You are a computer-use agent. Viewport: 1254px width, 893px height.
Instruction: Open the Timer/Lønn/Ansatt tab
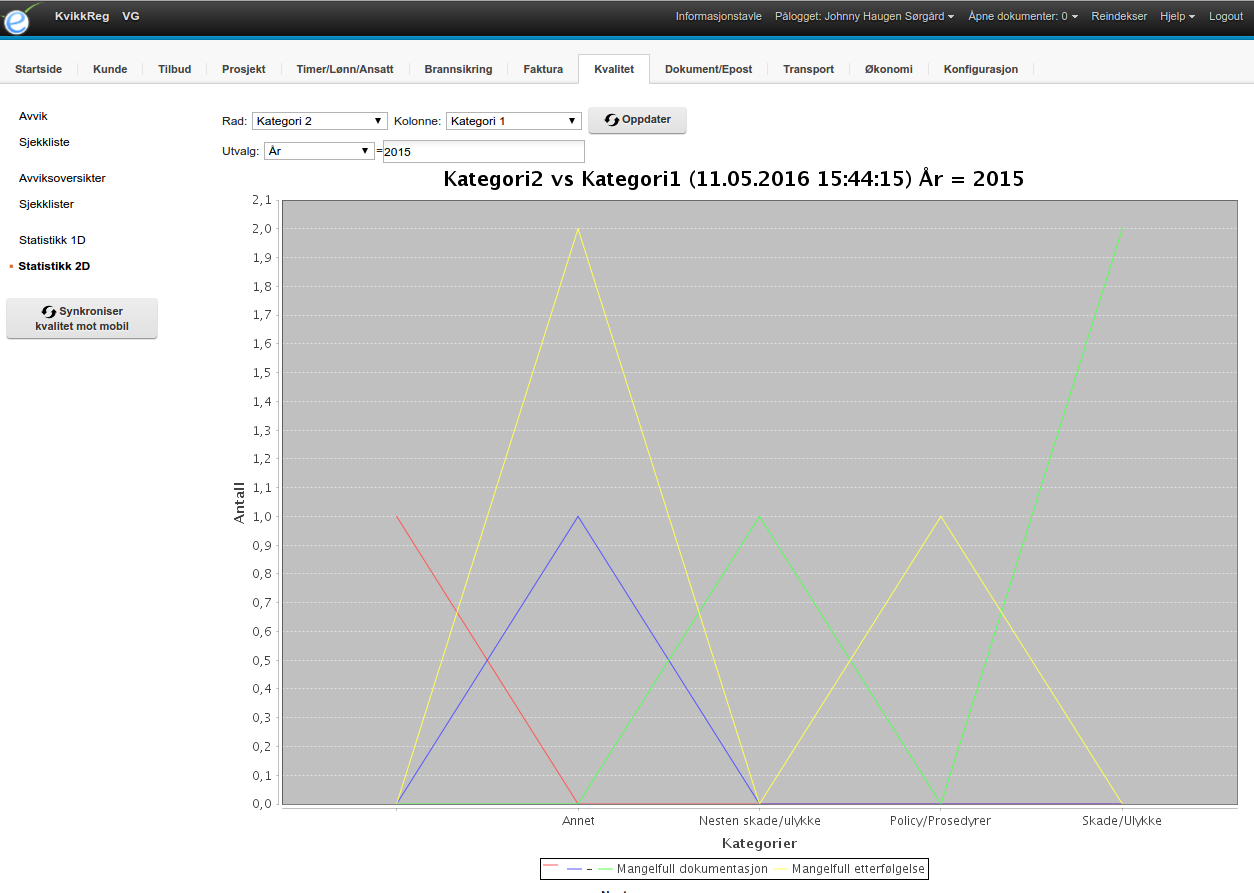point(345,69)
